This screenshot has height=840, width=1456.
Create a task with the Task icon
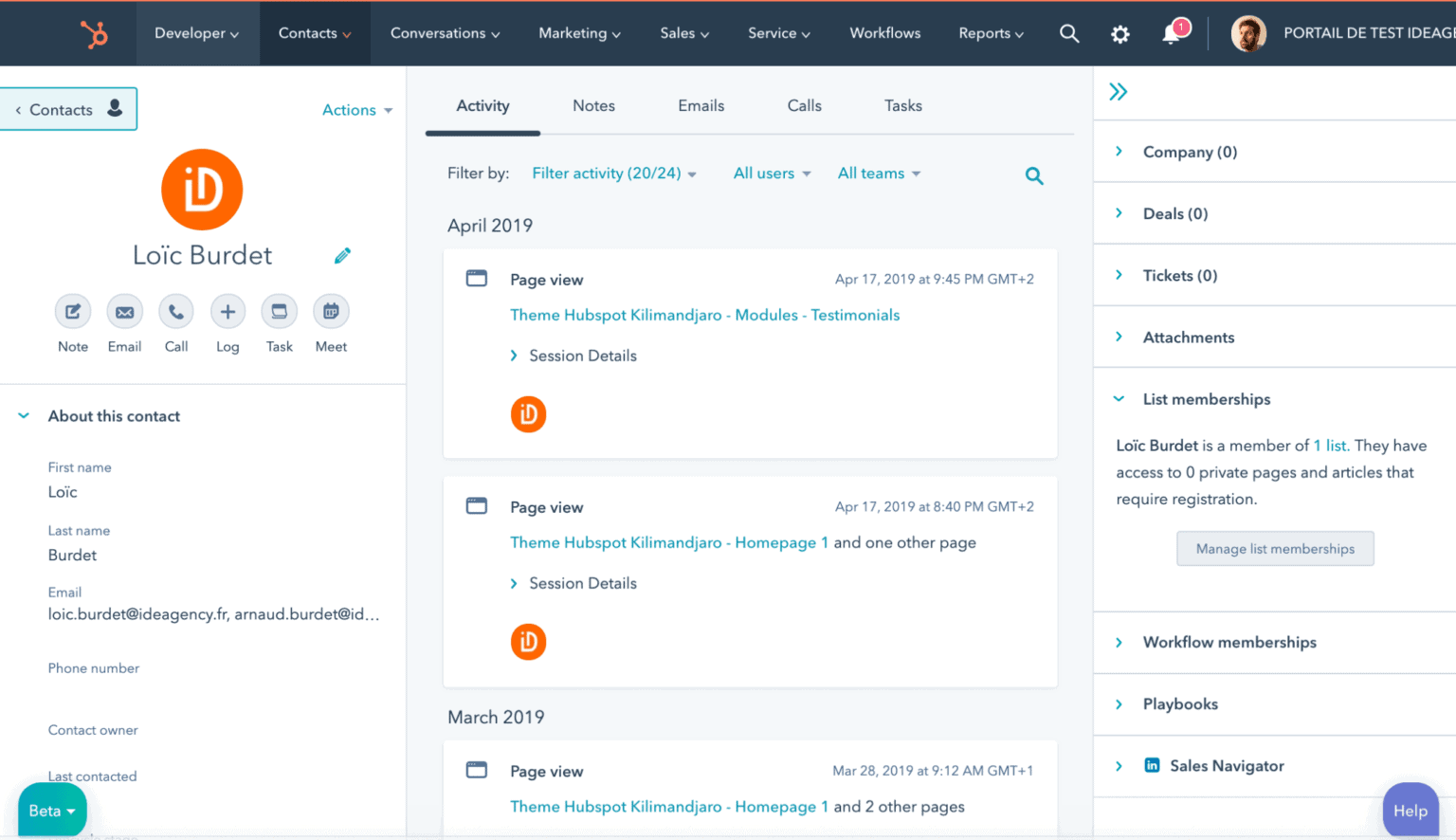tap(280, 312)
